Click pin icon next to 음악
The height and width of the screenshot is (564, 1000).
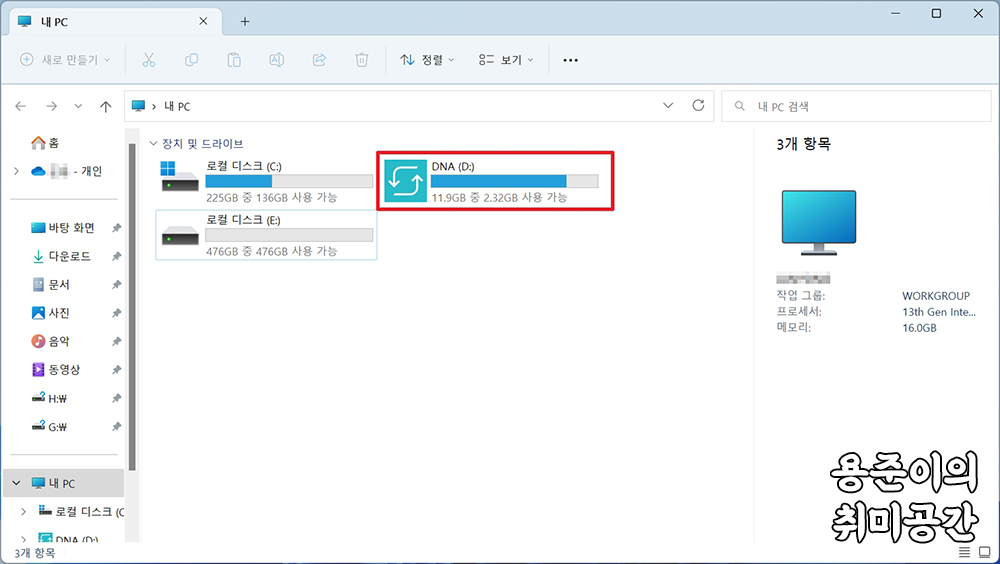116,341
